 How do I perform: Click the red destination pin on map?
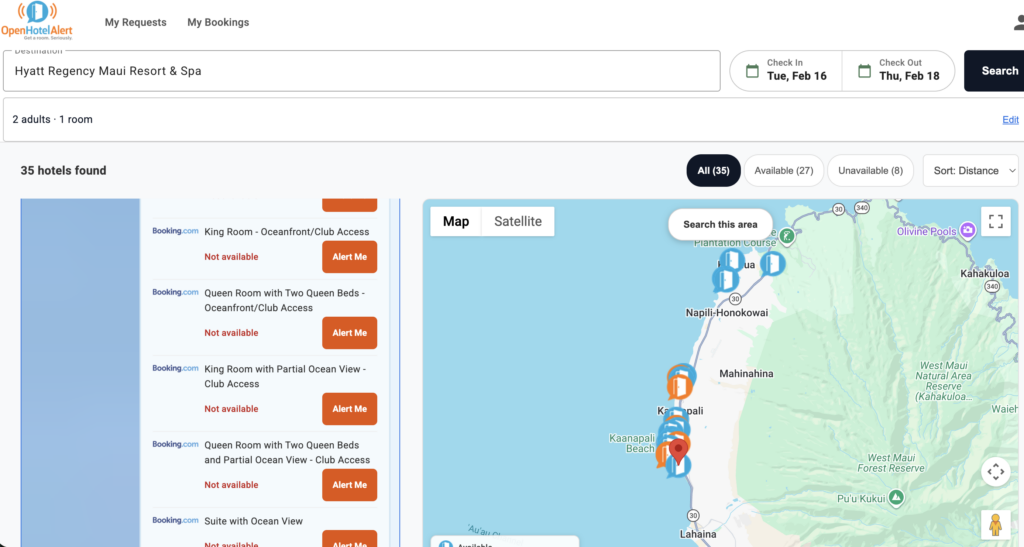point(678,452)
